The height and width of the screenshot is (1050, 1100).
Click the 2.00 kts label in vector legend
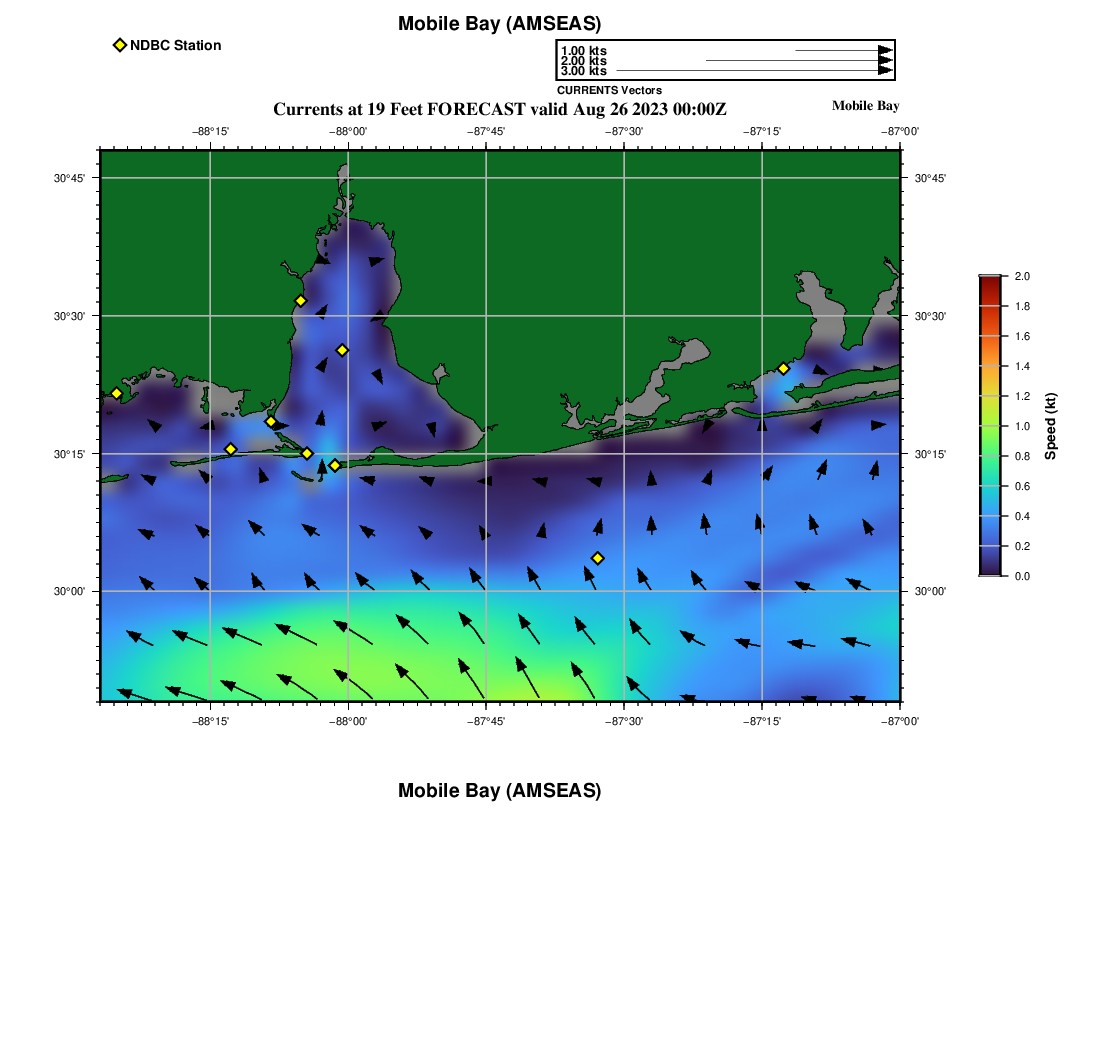click(x=583, y=61)
